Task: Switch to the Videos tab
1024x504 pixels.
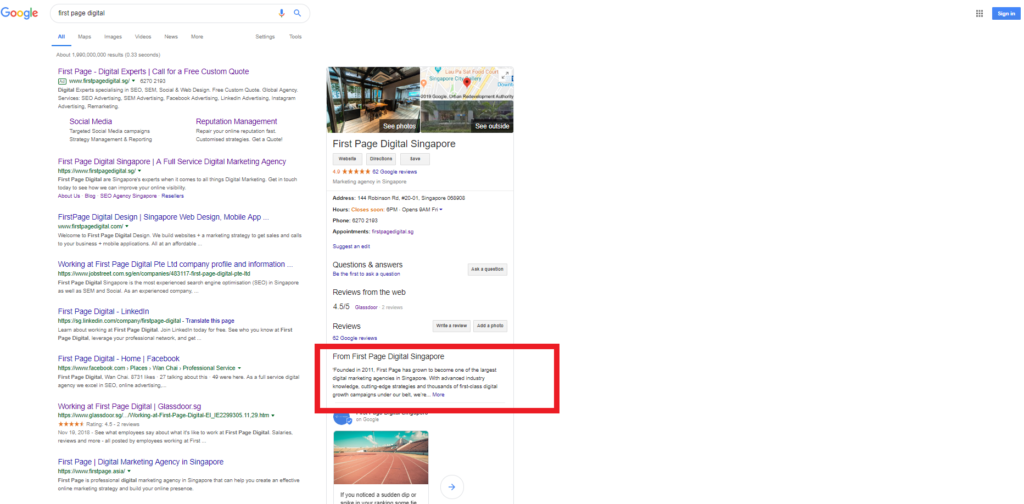Action: pos(143,37)
